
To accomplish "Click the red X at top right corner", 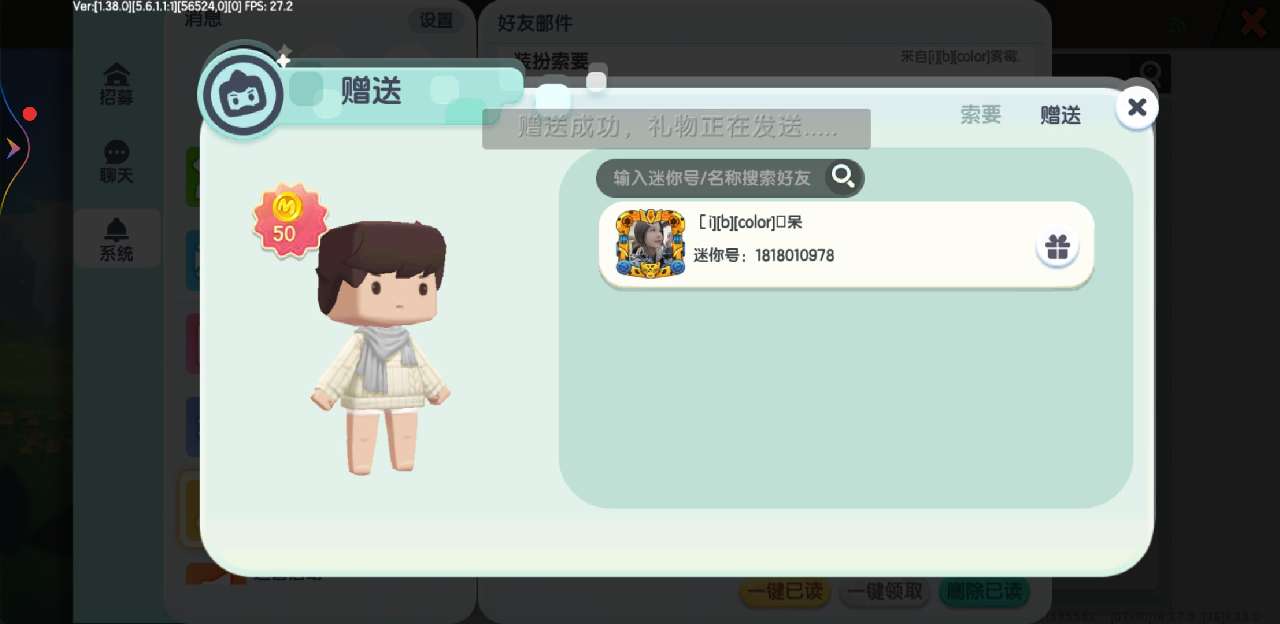I will click(x=1254, y=22).
